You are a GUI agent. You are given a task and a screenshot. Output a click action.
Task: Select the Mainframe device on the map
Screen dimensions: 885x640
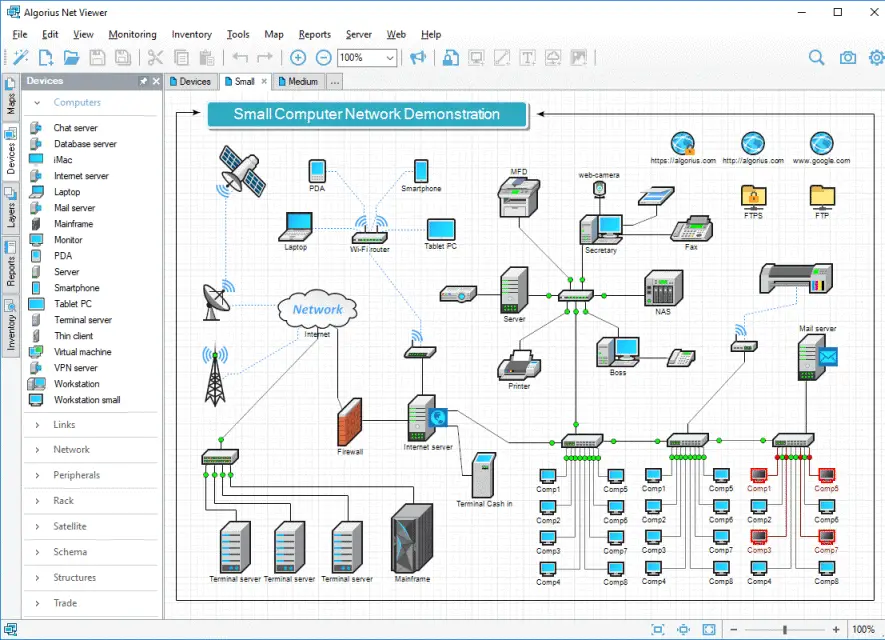click(x=412, y=539)
